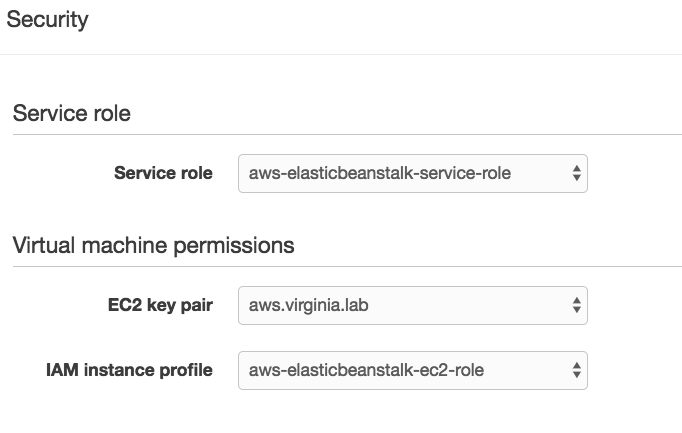This screenshot has width=682, height=433.
Task: Click the Virtual machine permissions heading
Action: [x=154, y=246]
